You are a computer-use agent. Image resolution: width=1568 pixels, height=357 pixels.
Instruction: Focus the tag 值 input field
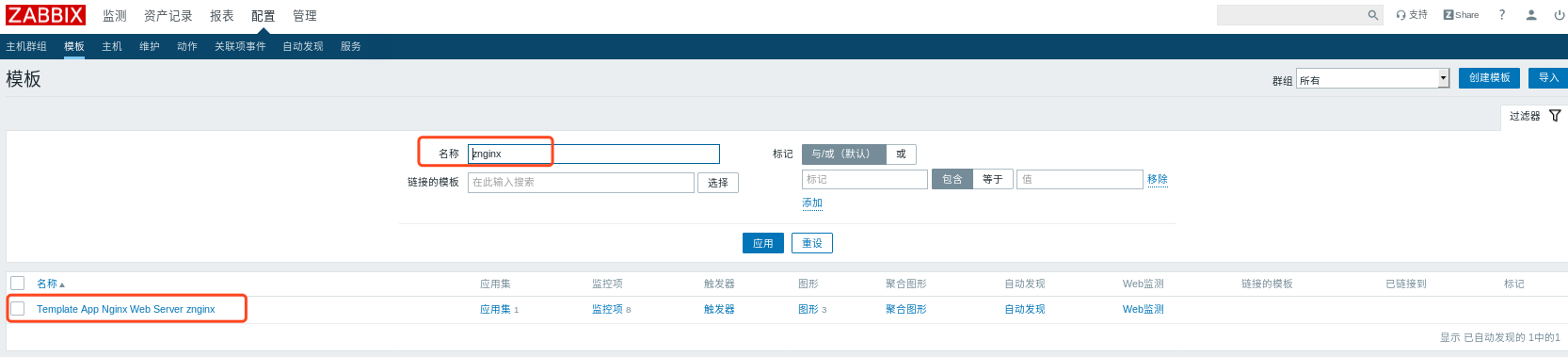1080,179
